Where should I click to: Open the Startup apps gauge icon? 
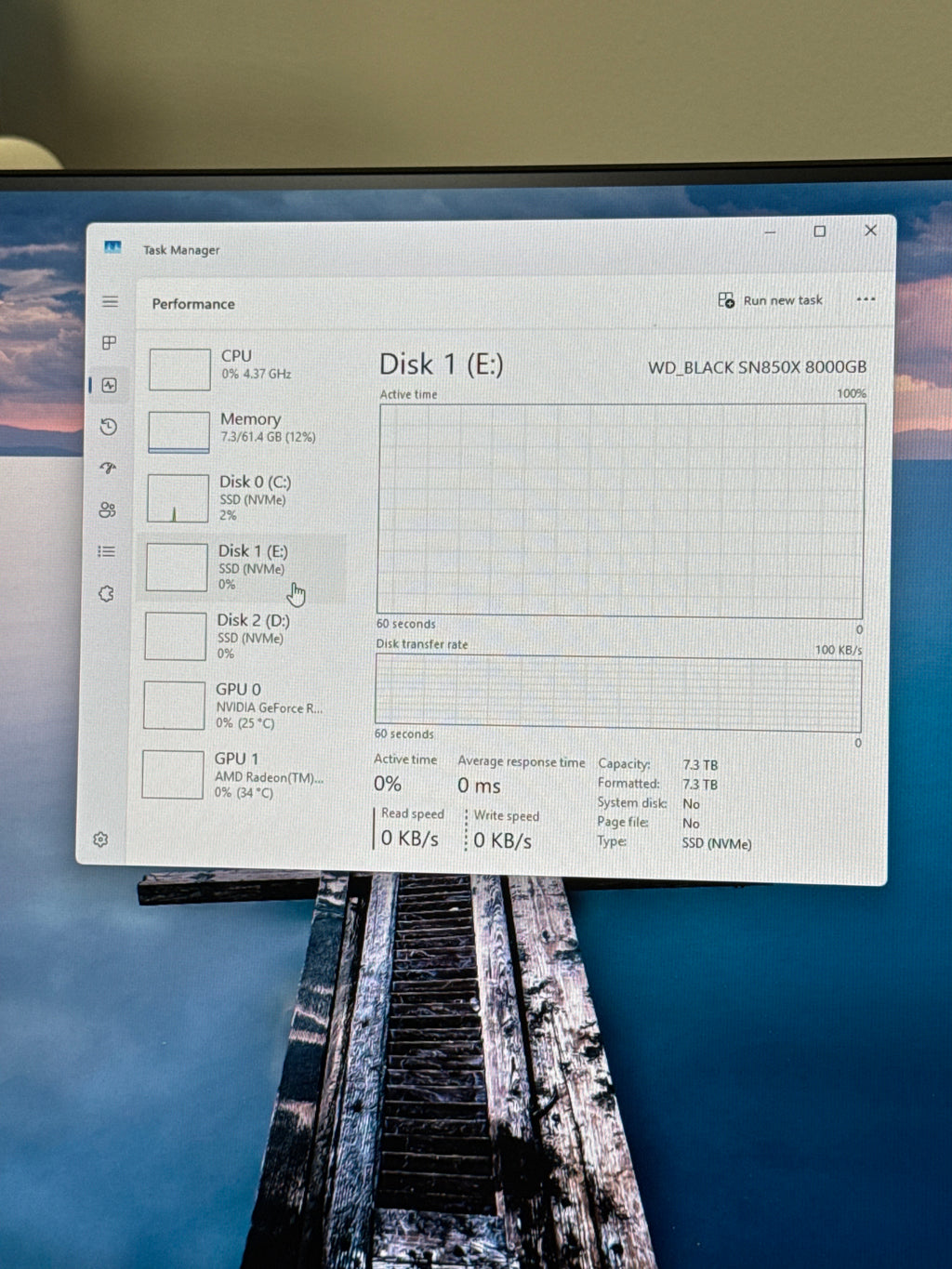[108, 468]
